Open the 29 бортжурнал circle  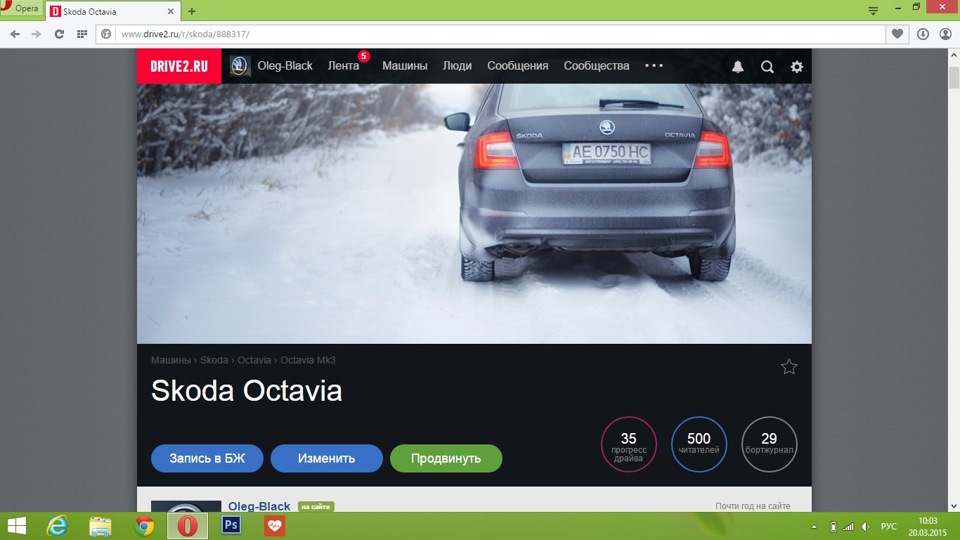[x=769, y=444]
